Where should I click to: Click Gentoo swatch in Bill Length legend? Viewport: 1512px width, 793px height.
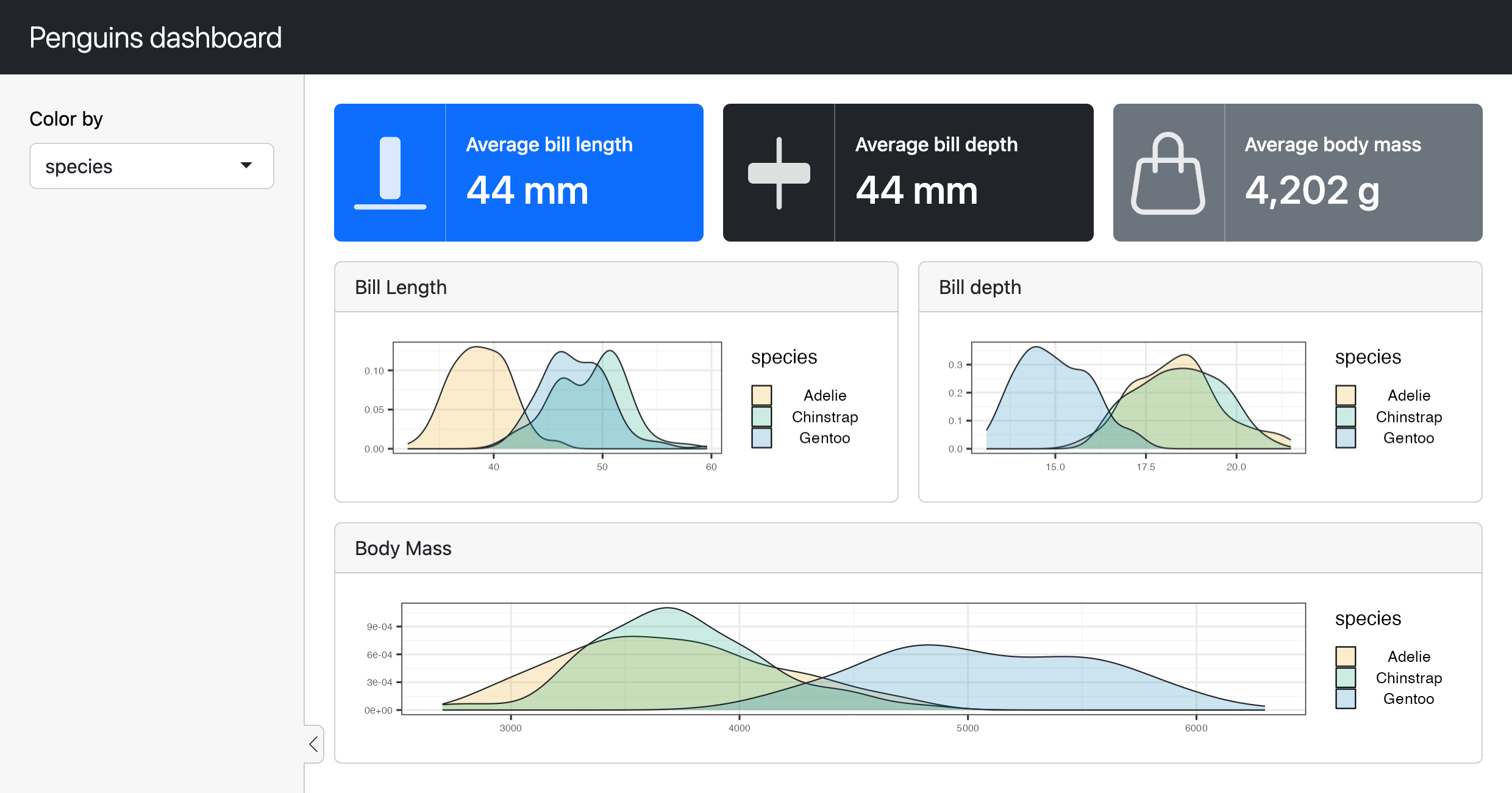tap(761, 438)
